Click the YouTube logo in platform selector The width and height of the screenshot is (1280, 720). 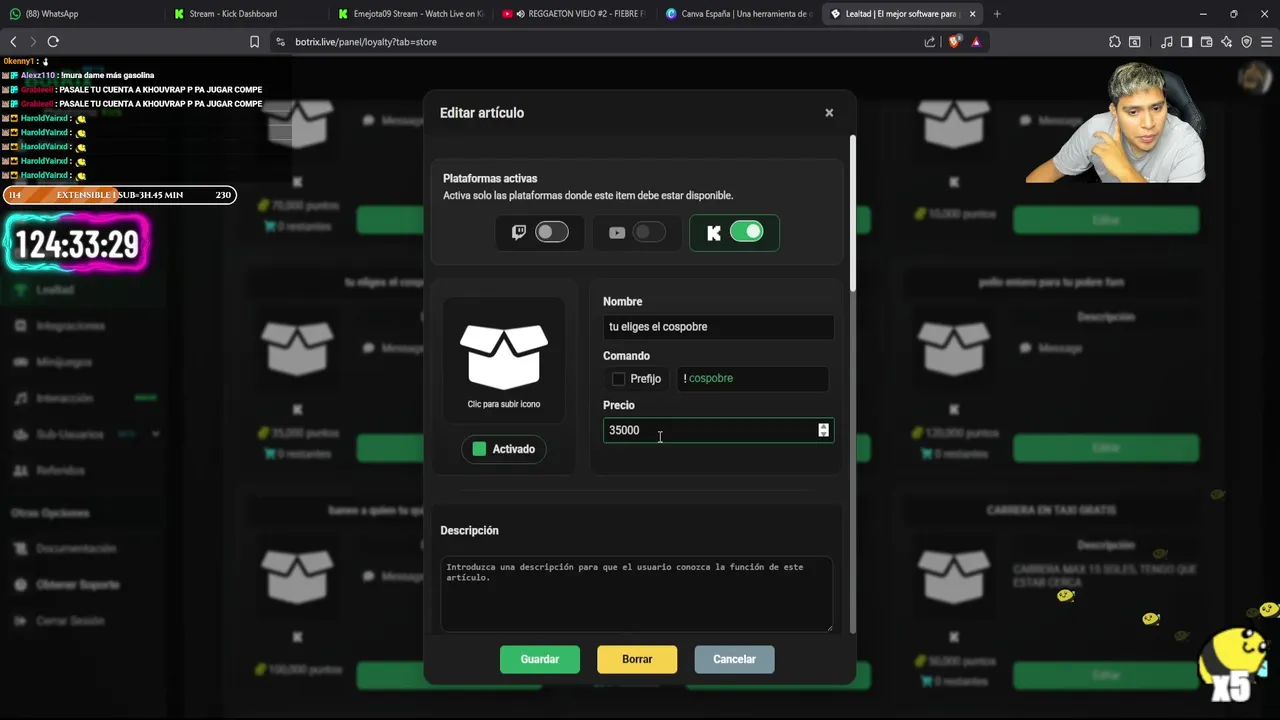click(617, 233)
